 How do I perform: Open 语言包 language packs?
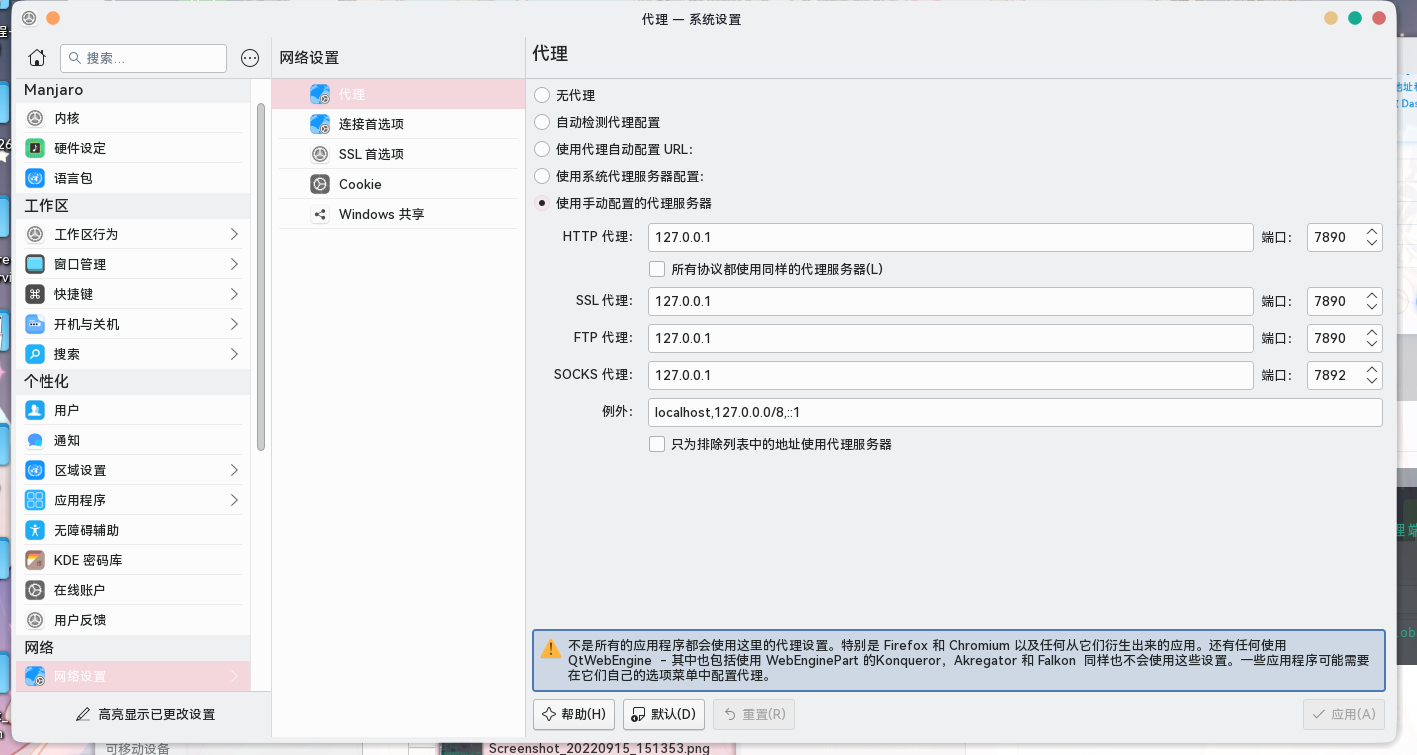[133, 178]
